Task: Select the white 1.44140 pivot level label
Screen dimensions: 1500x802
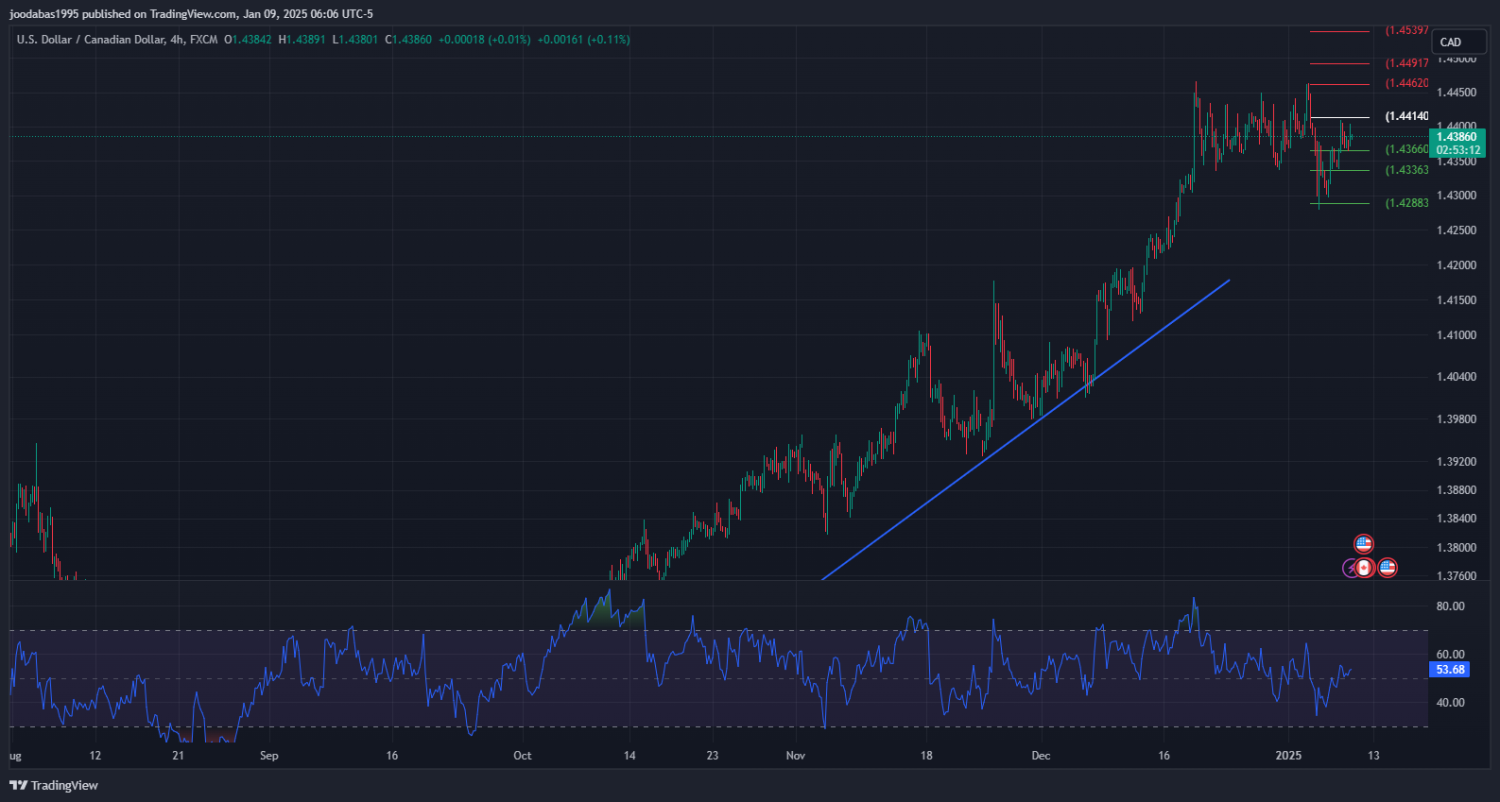Action: point(1406,117)
